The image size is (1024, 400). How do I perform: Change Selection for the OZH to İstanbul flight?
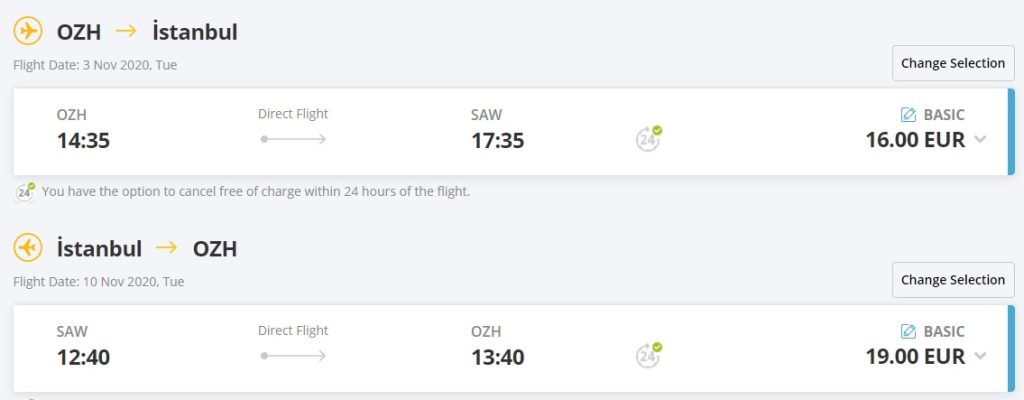(x=952, y=63)
